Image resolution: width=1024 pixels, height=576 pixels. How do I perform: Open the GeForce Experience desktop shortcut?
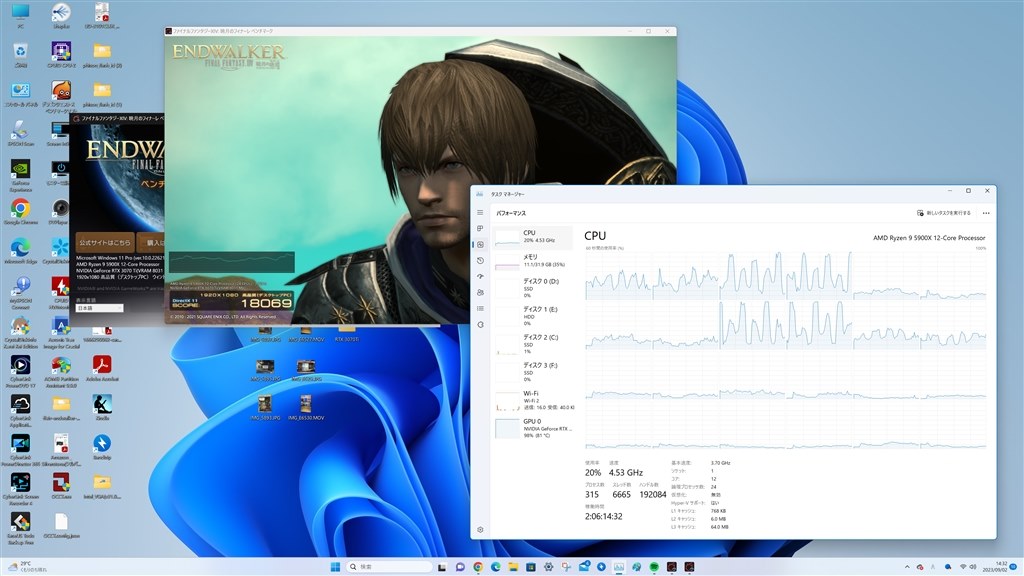(20, 175)
